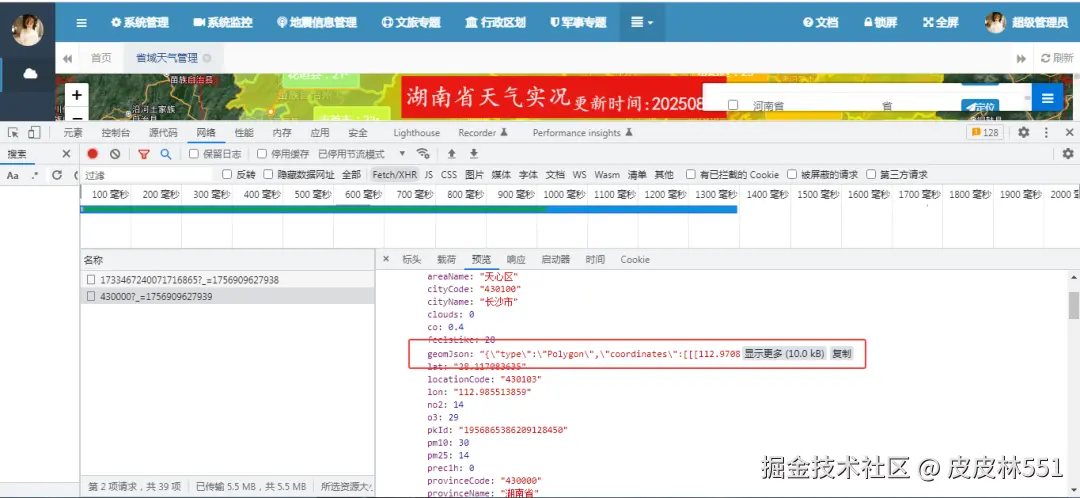Open network conditions wifi icon
The image size is (1080, 498).
[424, 154]
